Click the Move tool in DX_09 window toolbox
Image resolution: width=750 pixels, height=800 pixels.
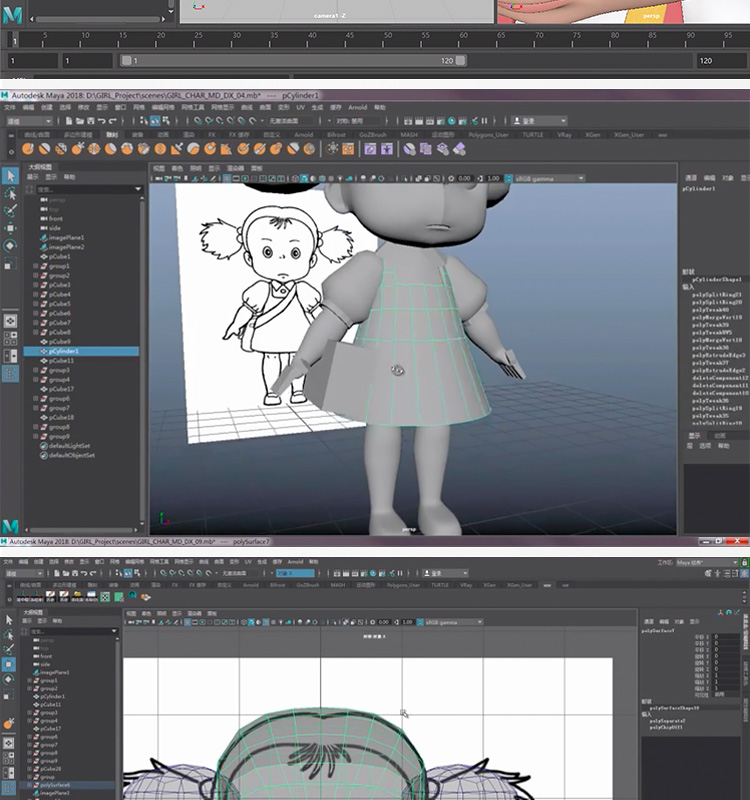pyautogui.click(x=9, y=664)
